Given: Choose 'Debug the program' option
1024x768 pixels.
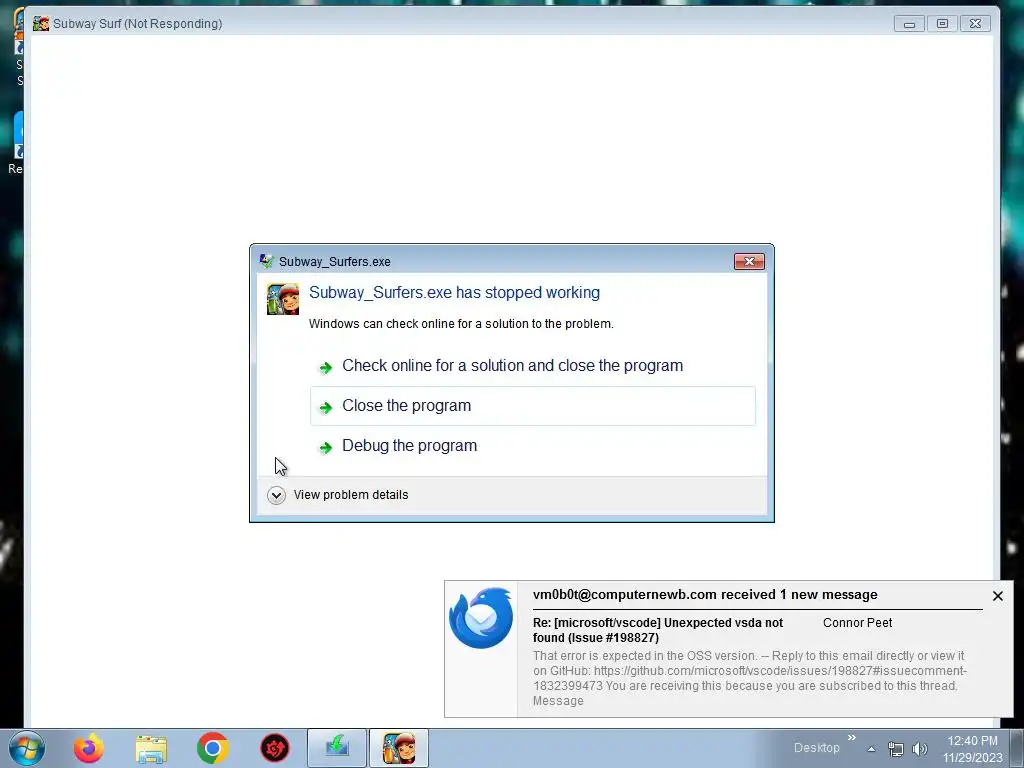Looking at the screenshot, I should pyautogui.click(x=532, y=445).
